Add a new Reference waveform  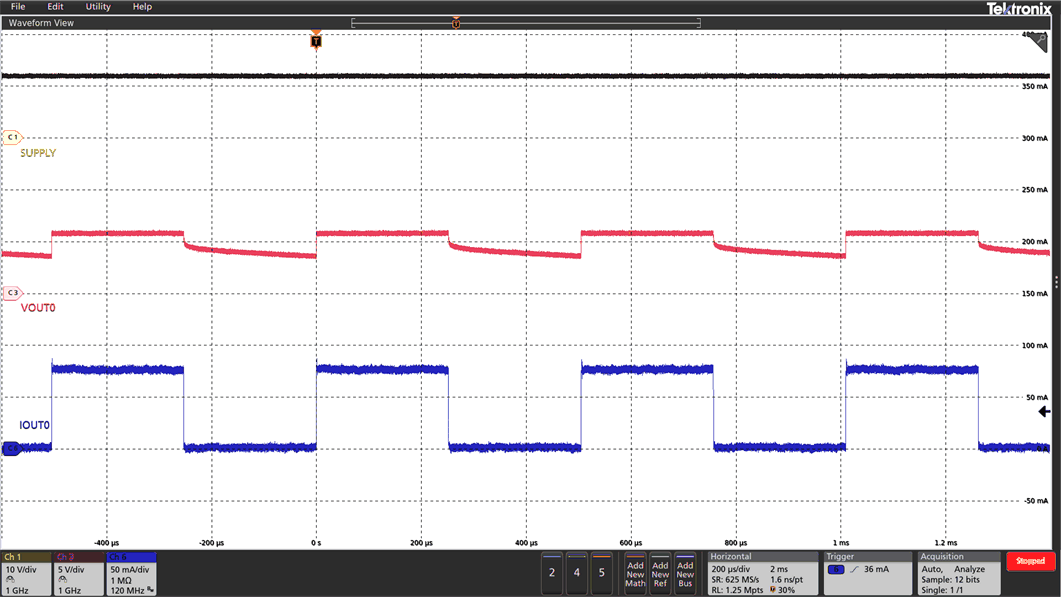tap(660, 573)
